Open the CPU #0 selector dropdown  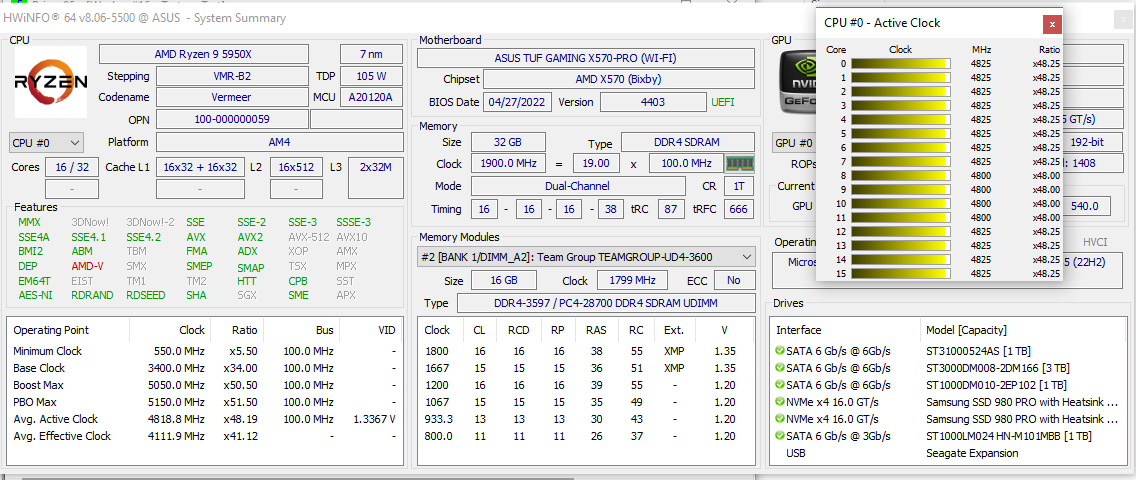point(47,143)
